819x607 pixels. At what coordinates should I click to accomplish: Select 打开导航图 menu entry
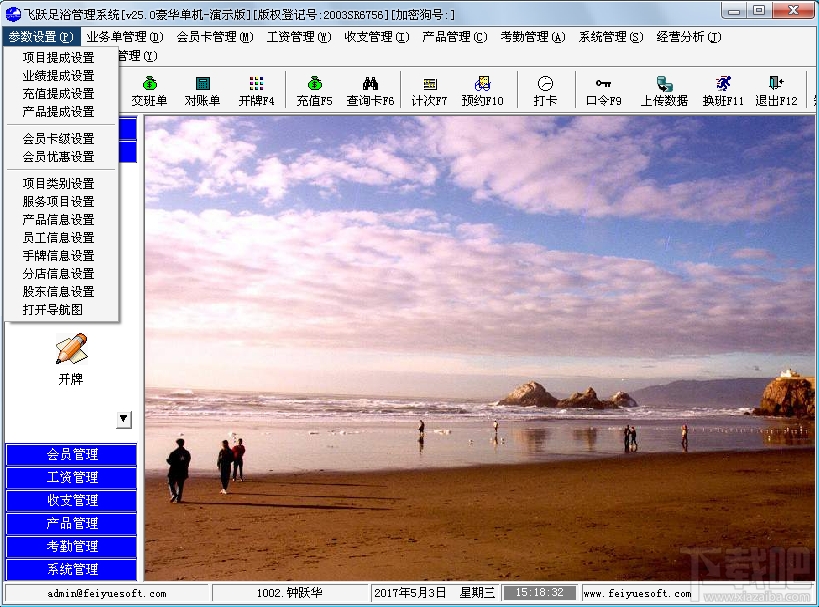click(x=61, y=310)
